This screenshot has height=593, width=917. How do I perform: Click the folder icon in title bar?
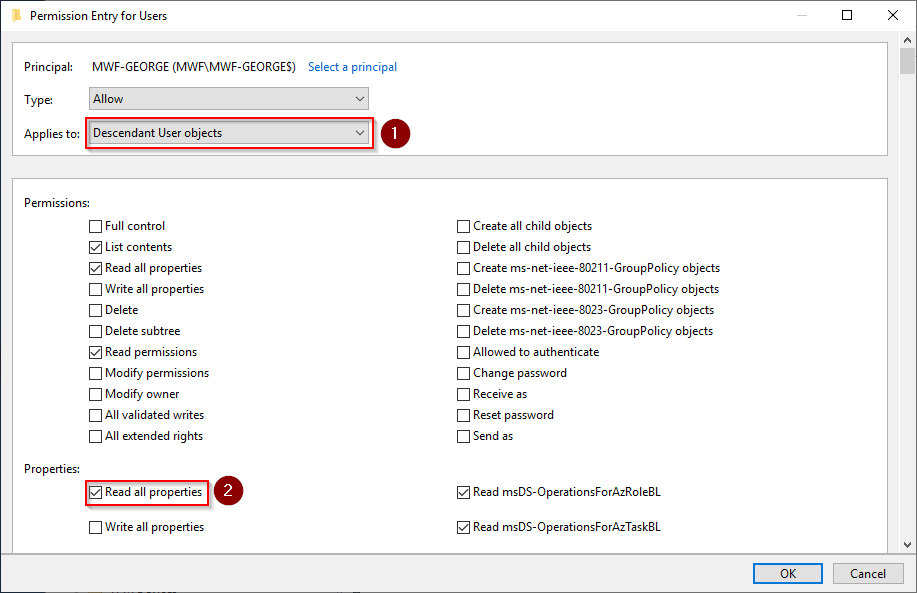(16, 16)
